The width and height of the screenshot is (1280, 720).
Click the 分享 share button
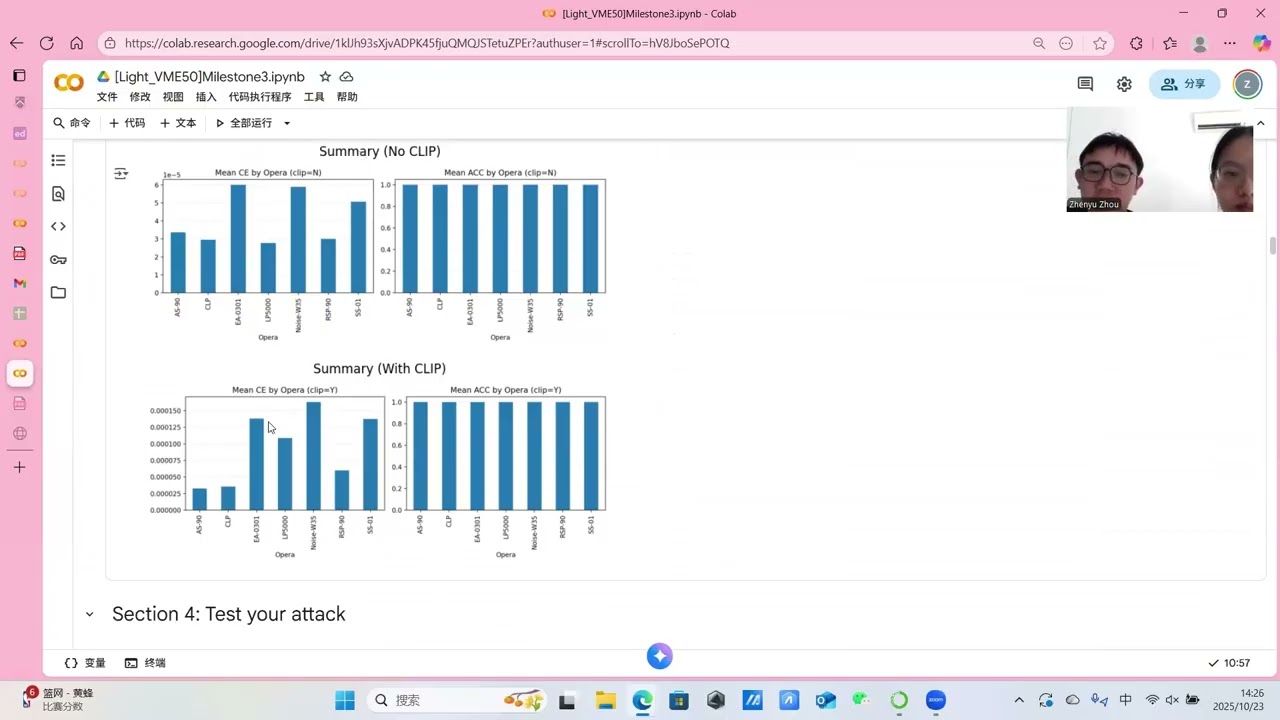1184,84
